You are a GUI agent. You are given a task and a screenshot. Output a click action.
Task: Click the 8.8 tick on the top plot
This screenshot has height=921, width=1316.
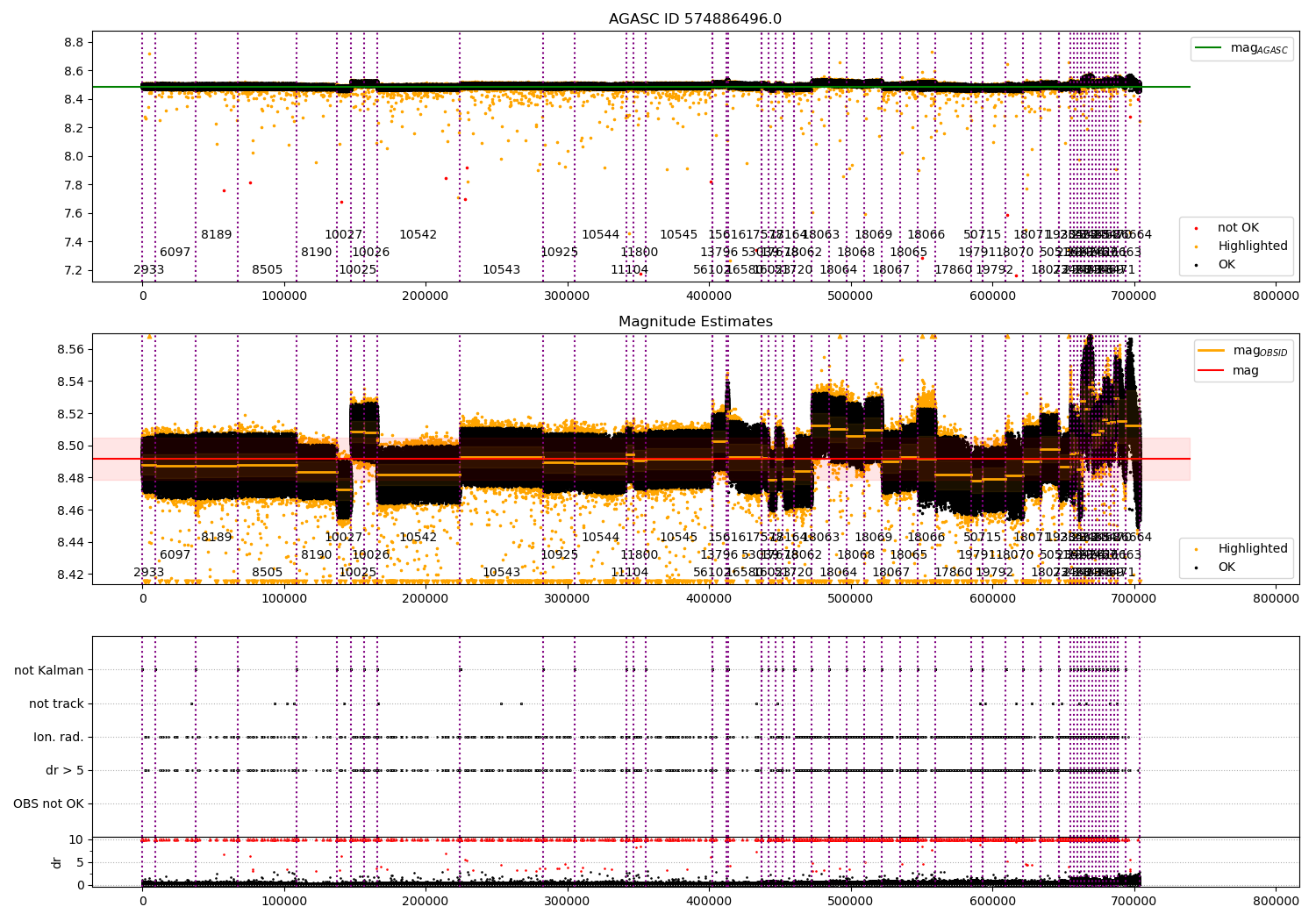pos(75,43)
